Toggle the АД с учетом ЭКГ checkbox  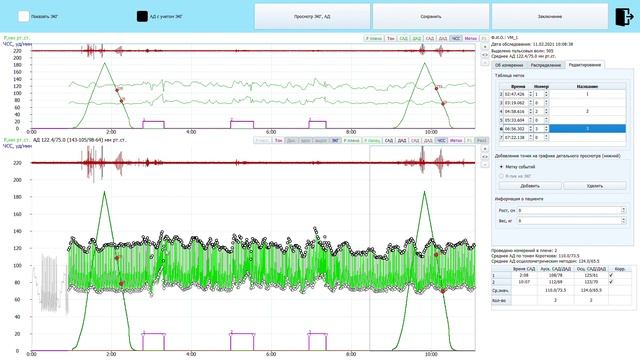click(x=142, y=16)
